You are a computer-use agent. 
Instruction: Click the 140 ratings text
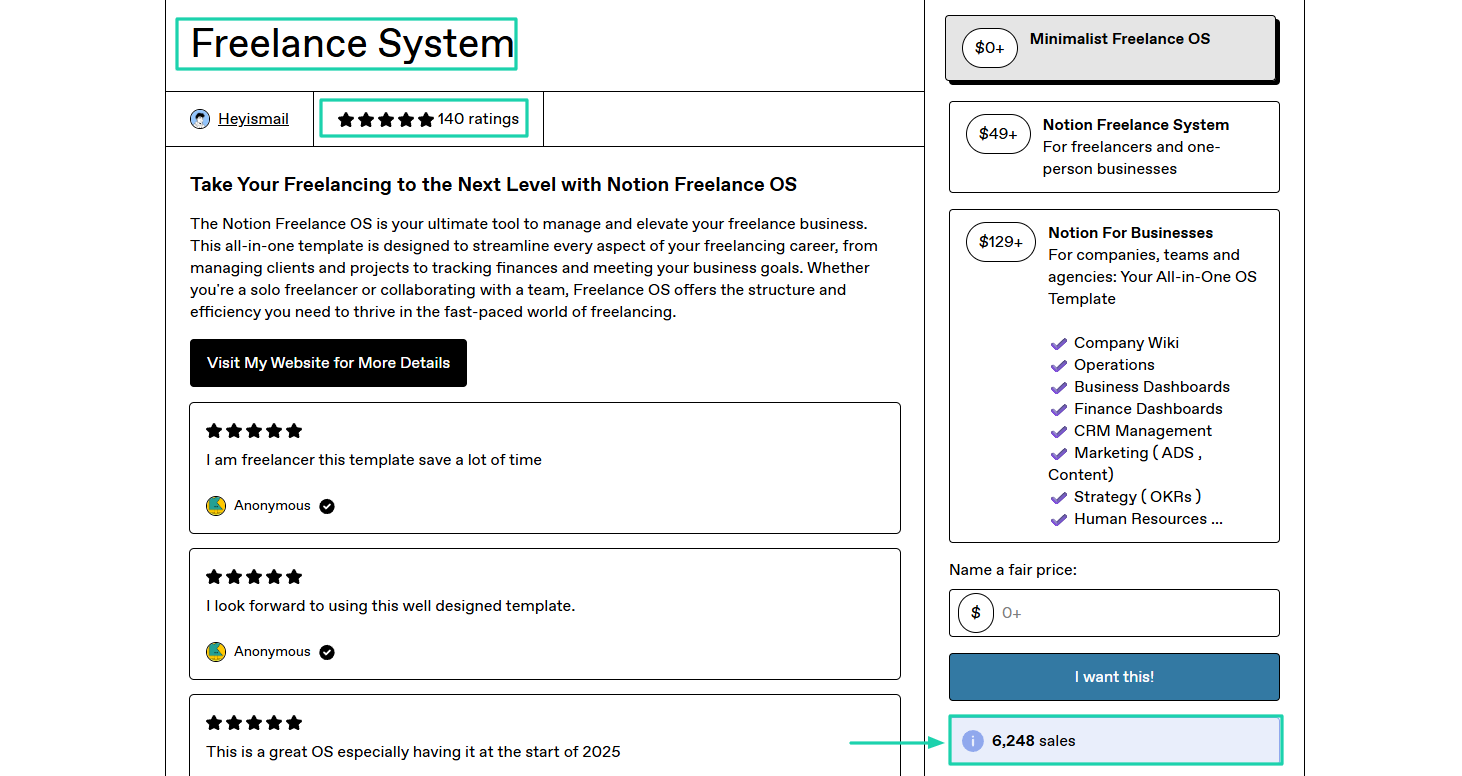[x=478, y=119]
